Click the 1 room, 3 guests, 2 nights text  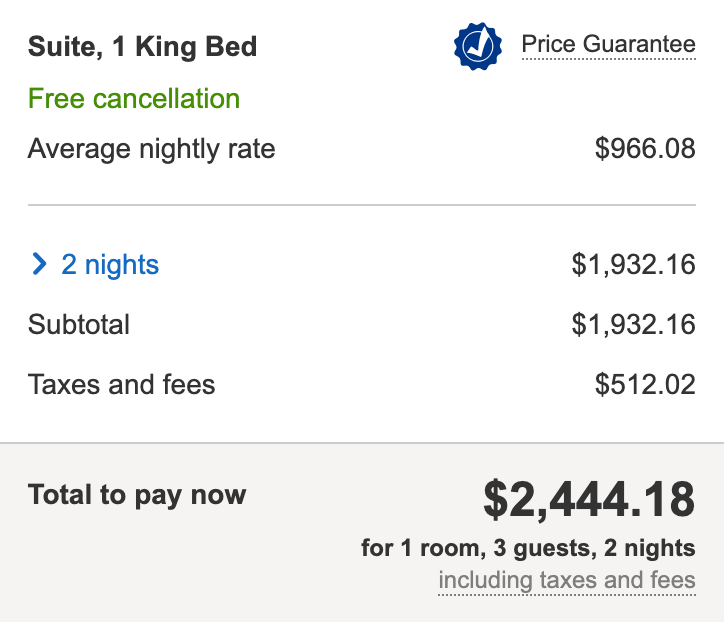[528, 548]
